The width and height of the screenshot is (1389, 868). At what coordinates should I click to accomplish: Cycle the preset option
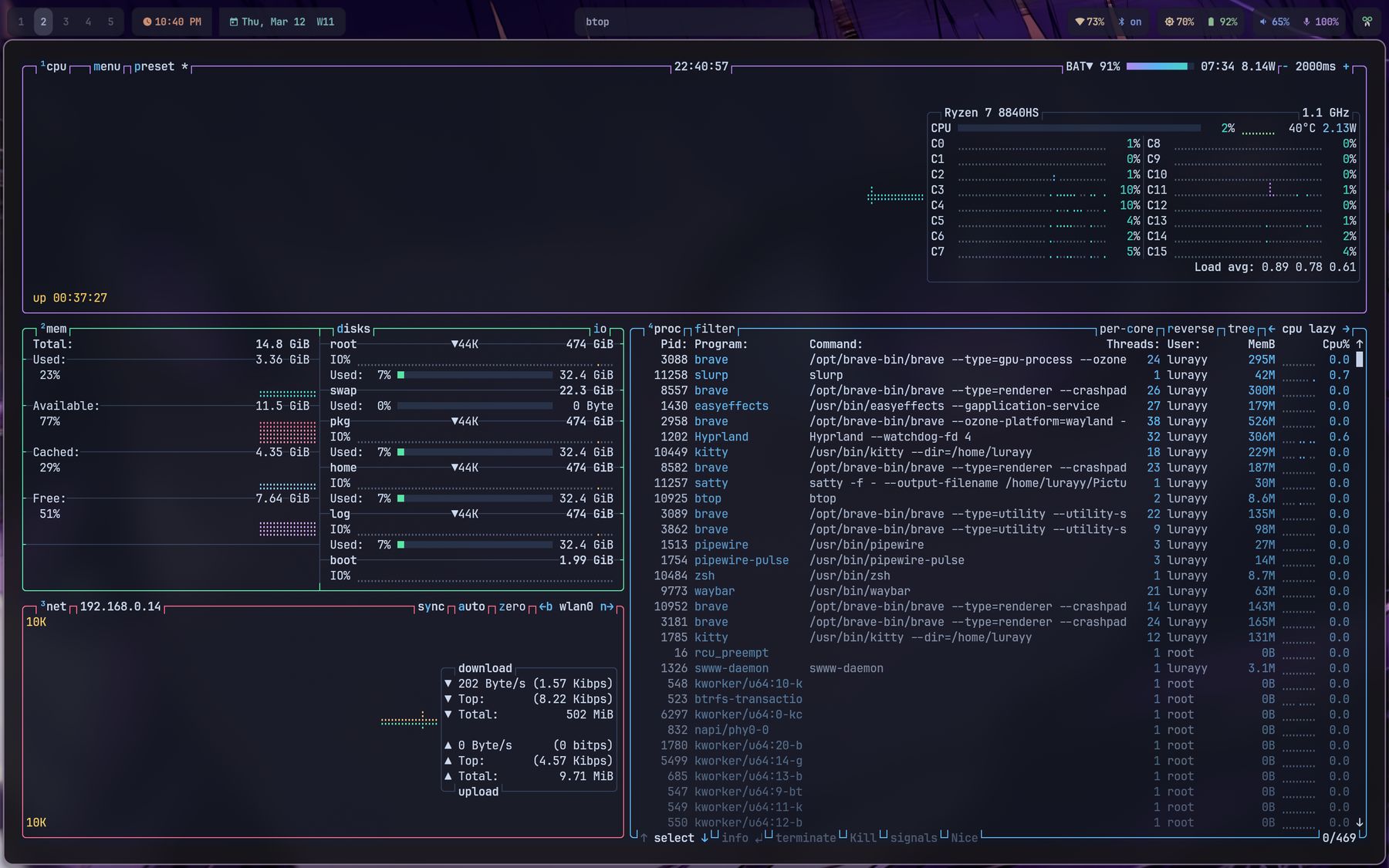click(x=161, y=66)
